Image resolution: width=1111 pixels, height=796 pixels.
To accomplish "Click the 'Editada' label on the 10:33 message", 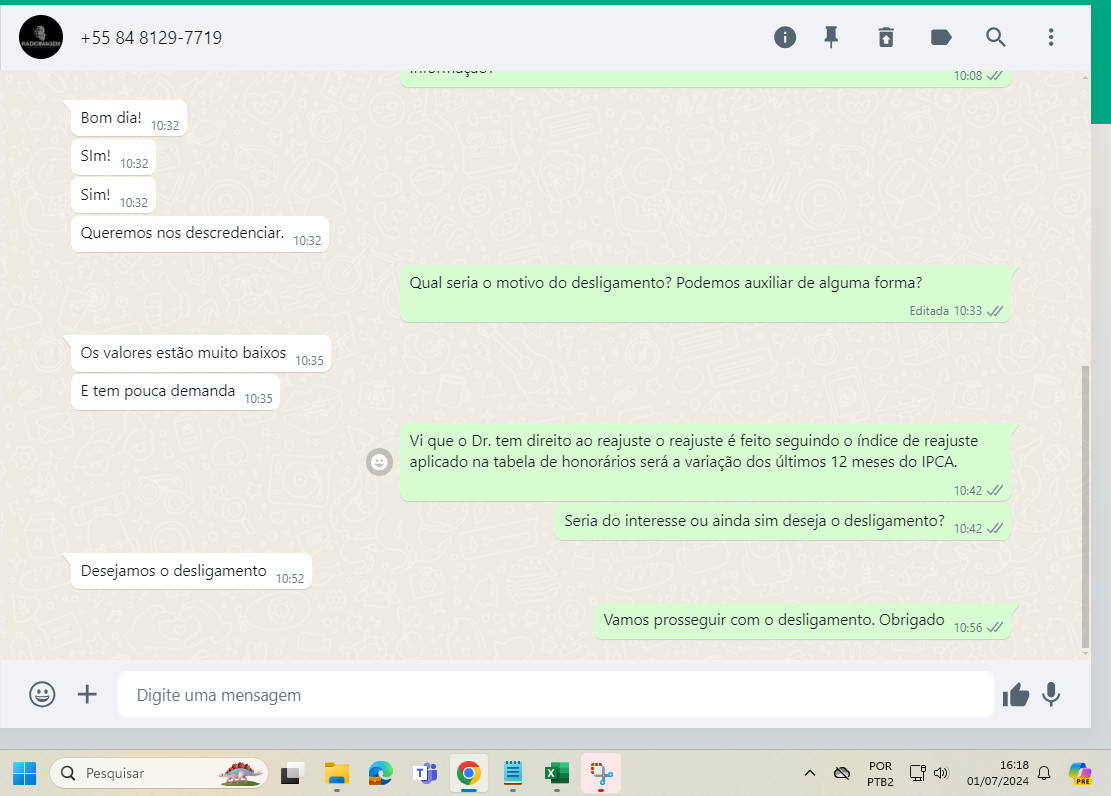I will (x=929, y=311).
